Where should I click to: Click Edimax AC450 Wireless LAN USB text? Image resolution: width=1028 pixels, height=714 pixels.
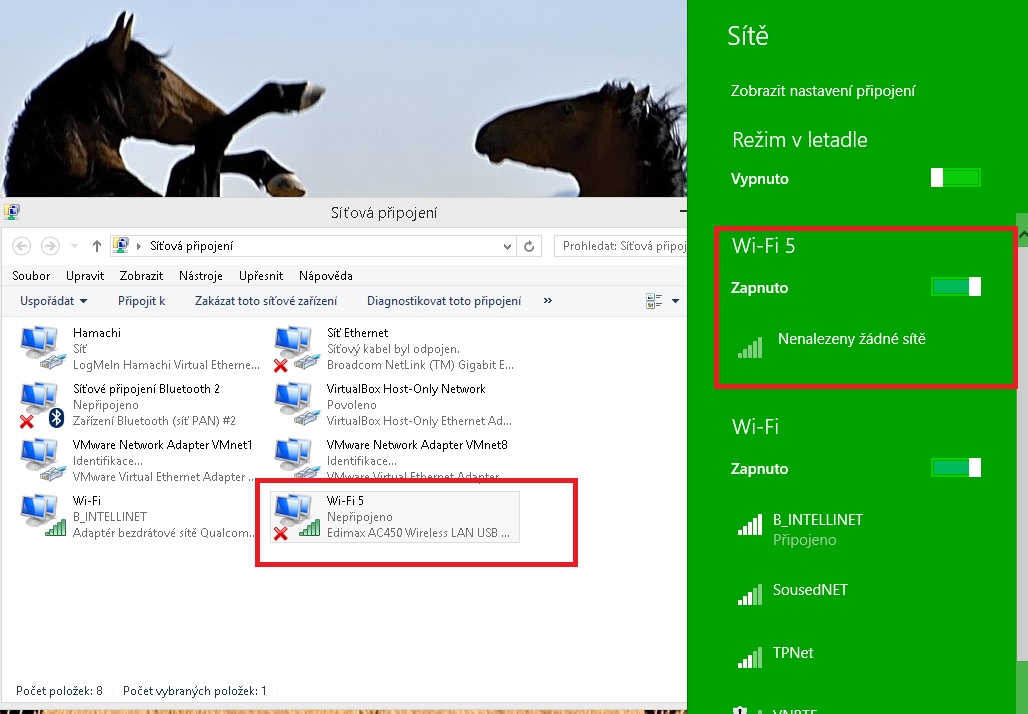pos(418,533)
